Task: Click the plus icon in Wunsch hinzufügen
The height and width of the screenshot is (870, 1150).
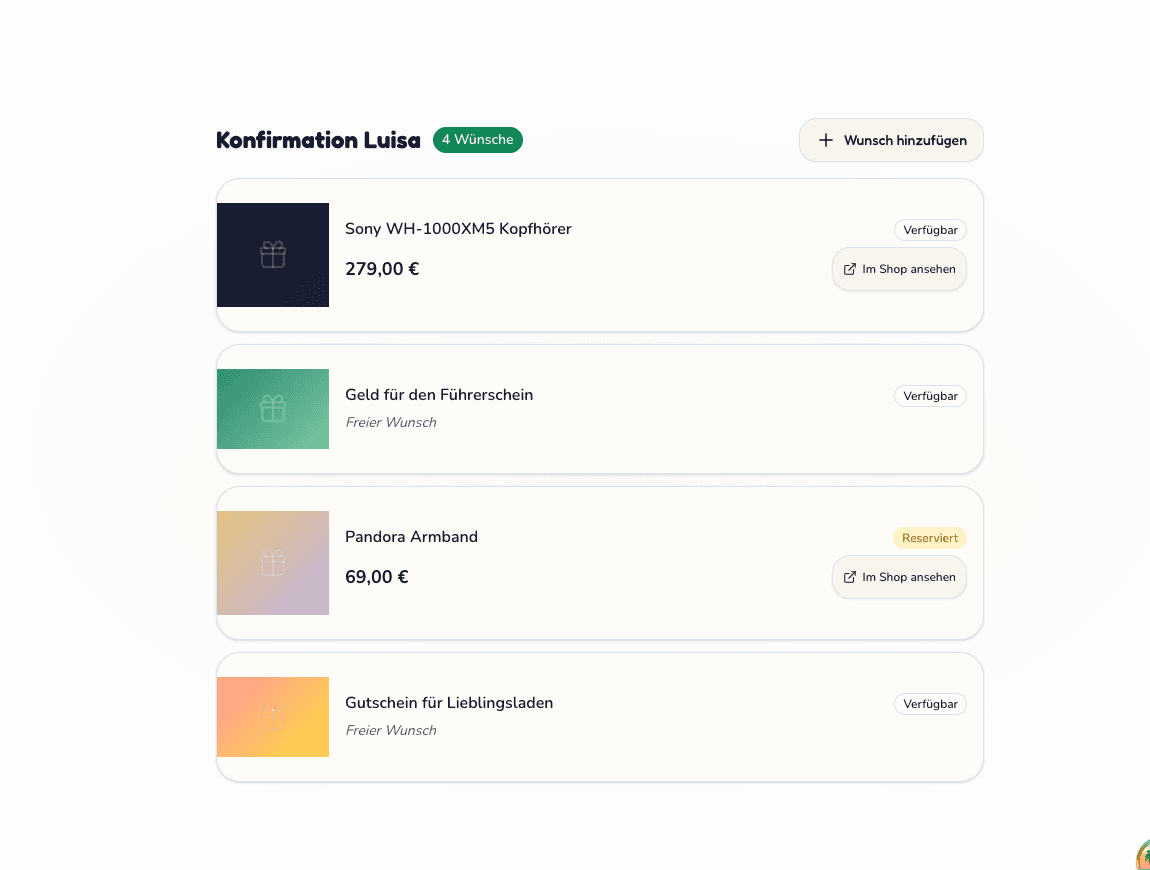Action: click(x=826, y=140)
